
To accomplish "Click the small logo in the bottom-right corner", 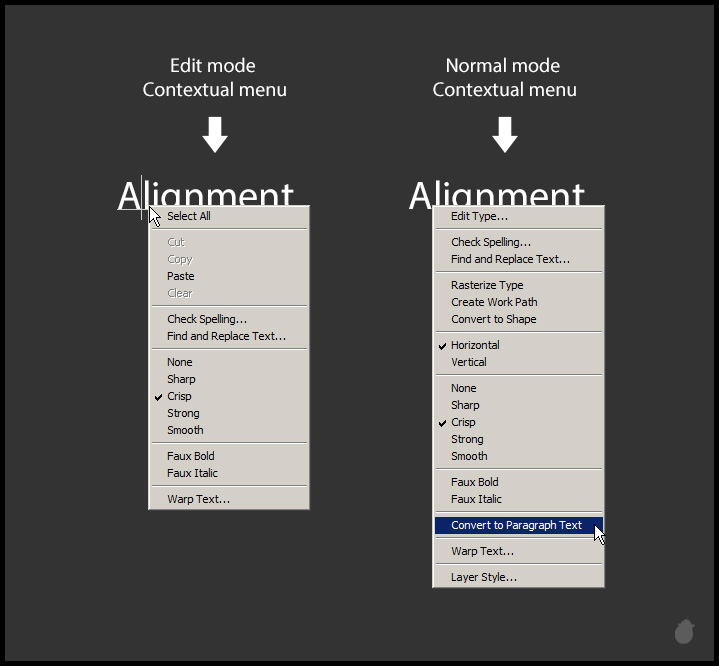I will (684, 631).
